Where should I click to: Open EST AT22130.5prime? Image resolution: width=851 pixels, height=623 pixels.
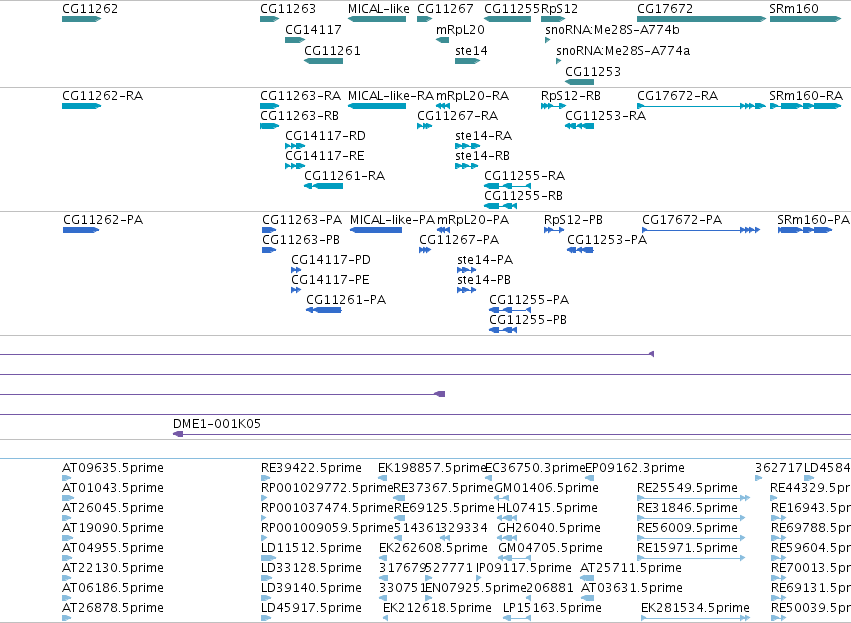(113, 568)
